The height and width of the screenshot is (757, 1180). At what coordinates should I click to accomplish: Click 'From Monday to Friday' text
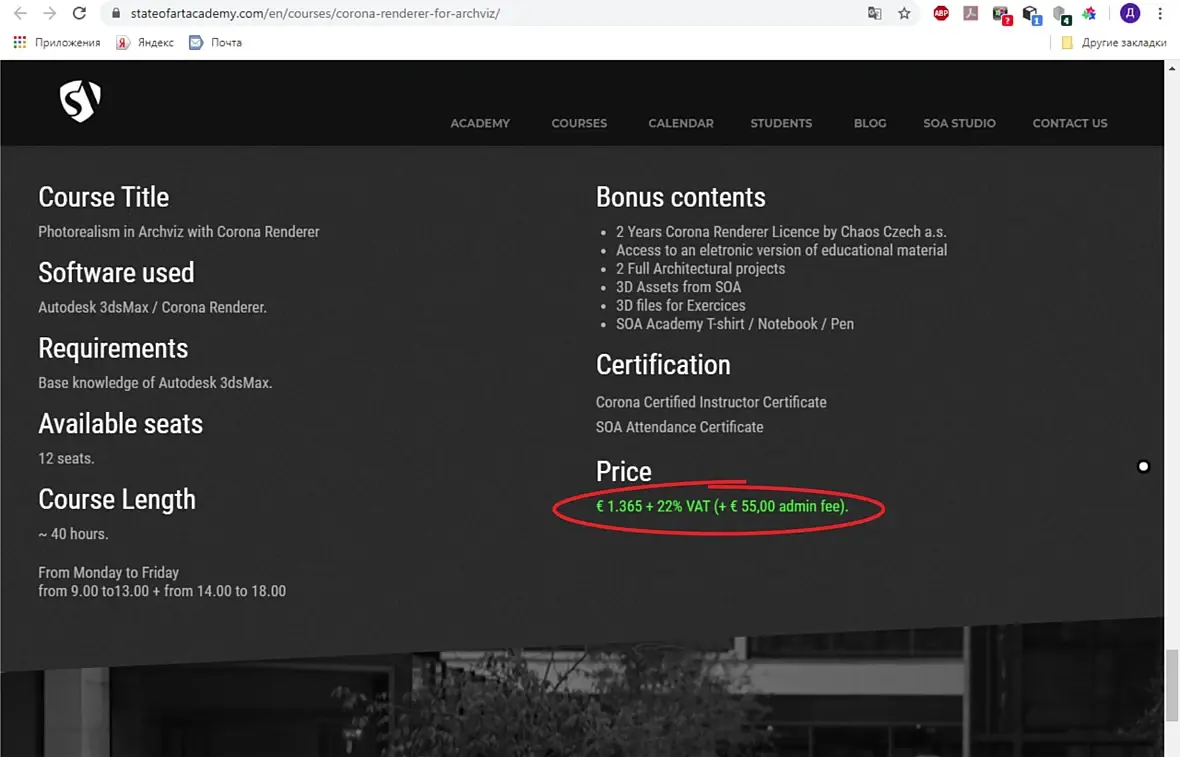coord(108,573)
